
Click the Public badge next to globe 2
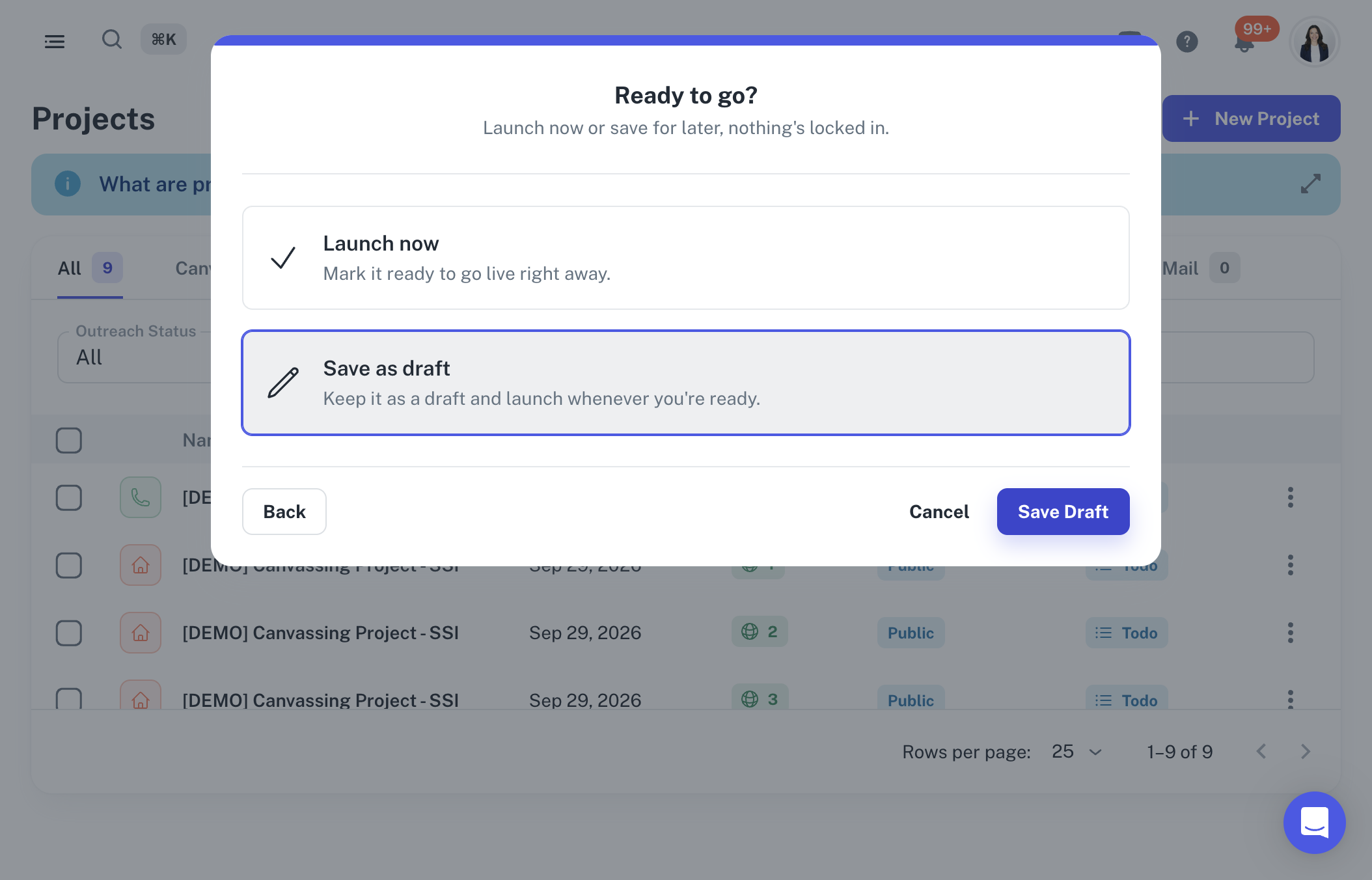[911, 633]
